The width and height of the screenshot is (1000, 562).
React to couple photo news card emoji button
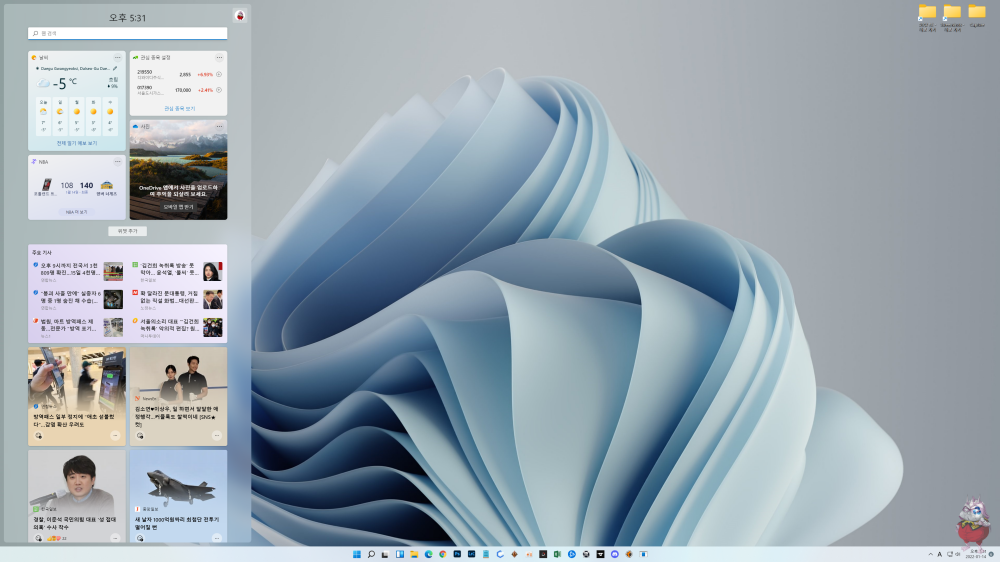pyautogui.click(x=140, y=436)
